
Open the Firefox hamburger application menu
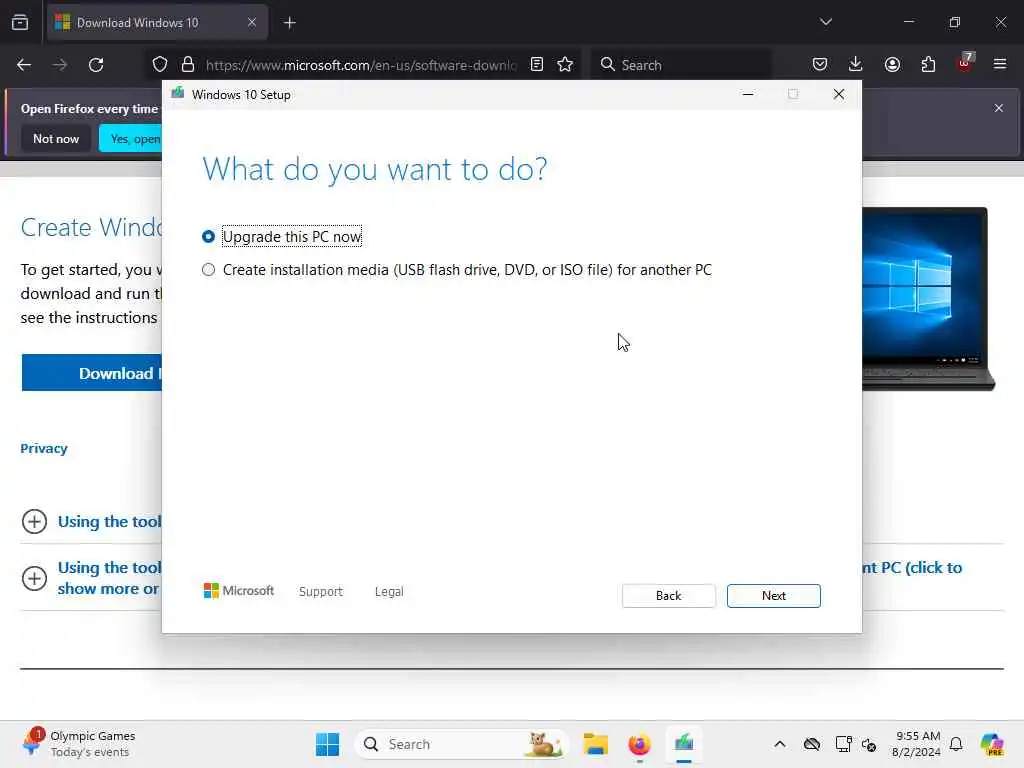[x=1000, y=65]
